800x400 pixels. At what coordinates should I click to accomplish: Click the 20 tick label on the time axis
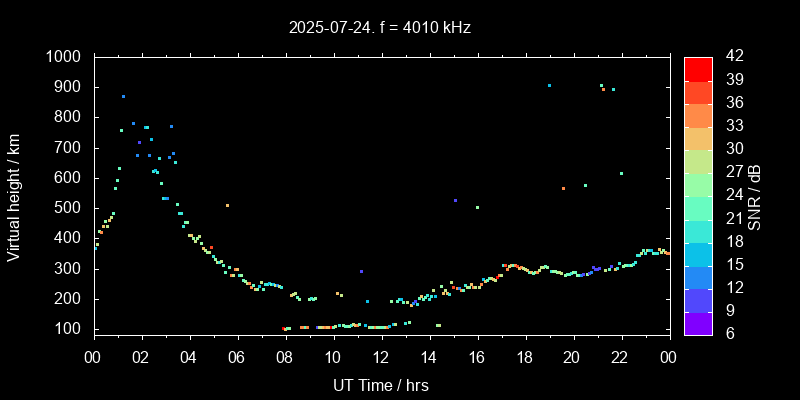click(573, 357)
